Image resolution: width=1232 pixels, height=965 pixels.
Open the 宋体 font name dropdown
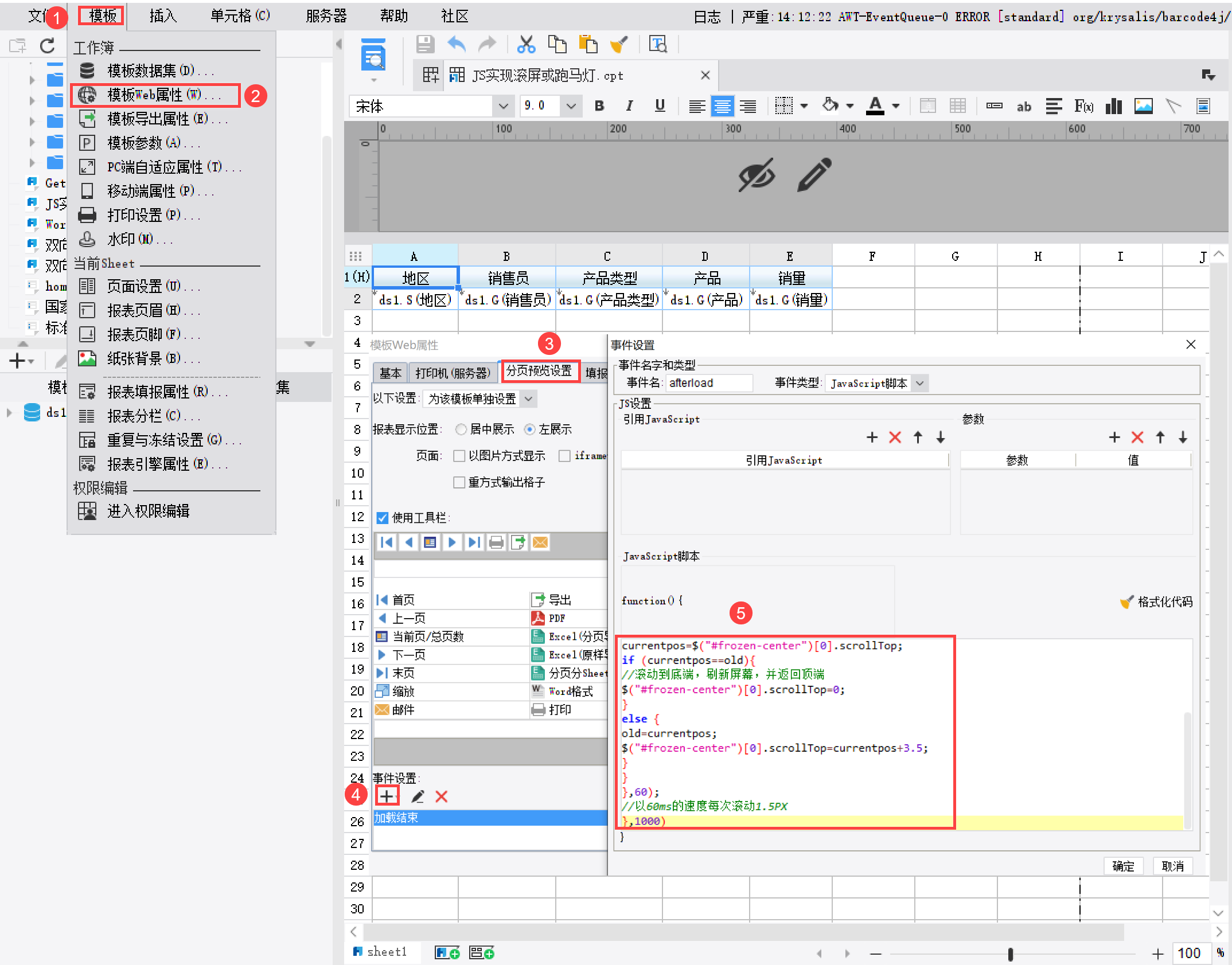pyautogui.click(x=503, y=106)
